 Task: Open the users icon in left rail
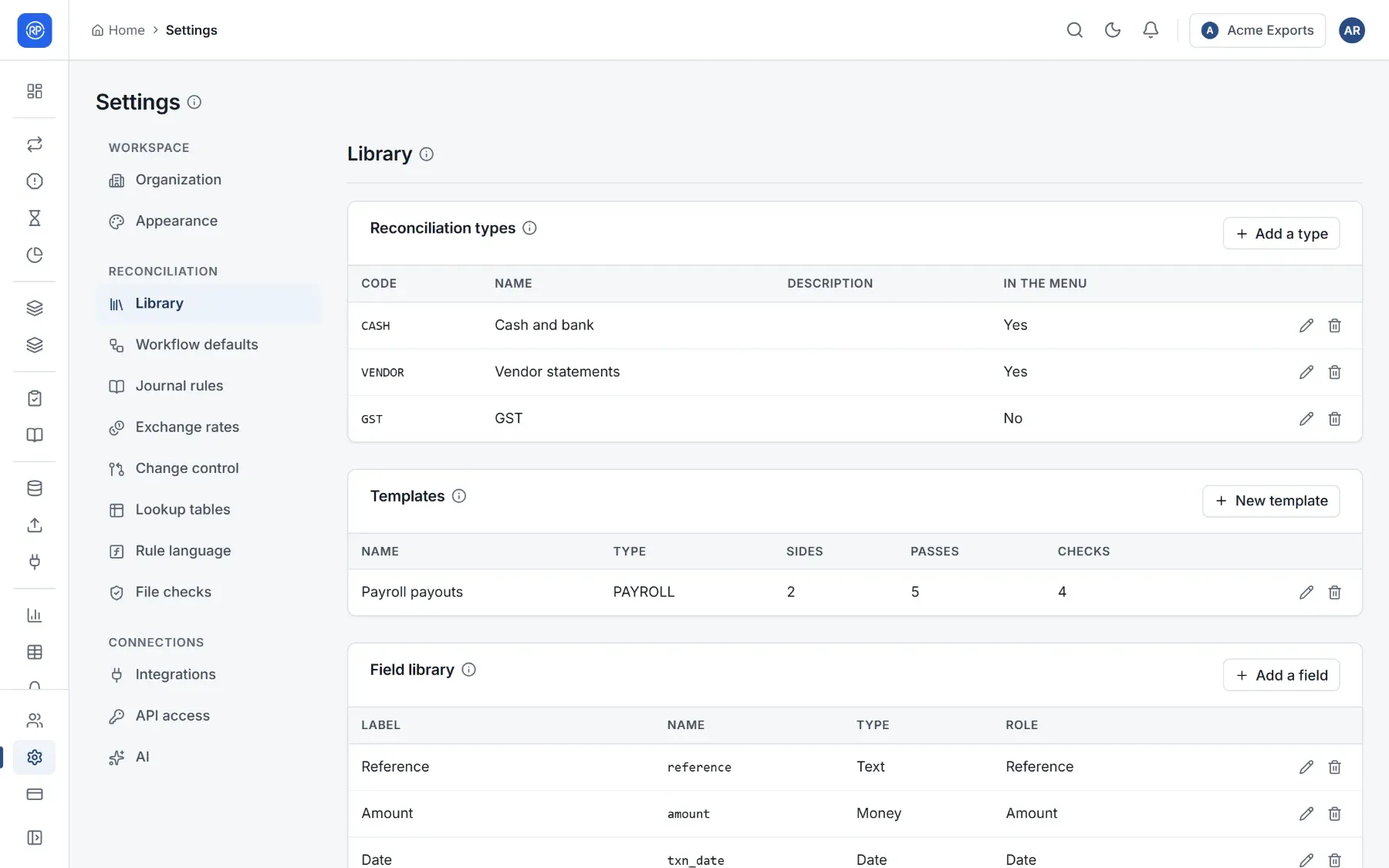tap(34, 720)
